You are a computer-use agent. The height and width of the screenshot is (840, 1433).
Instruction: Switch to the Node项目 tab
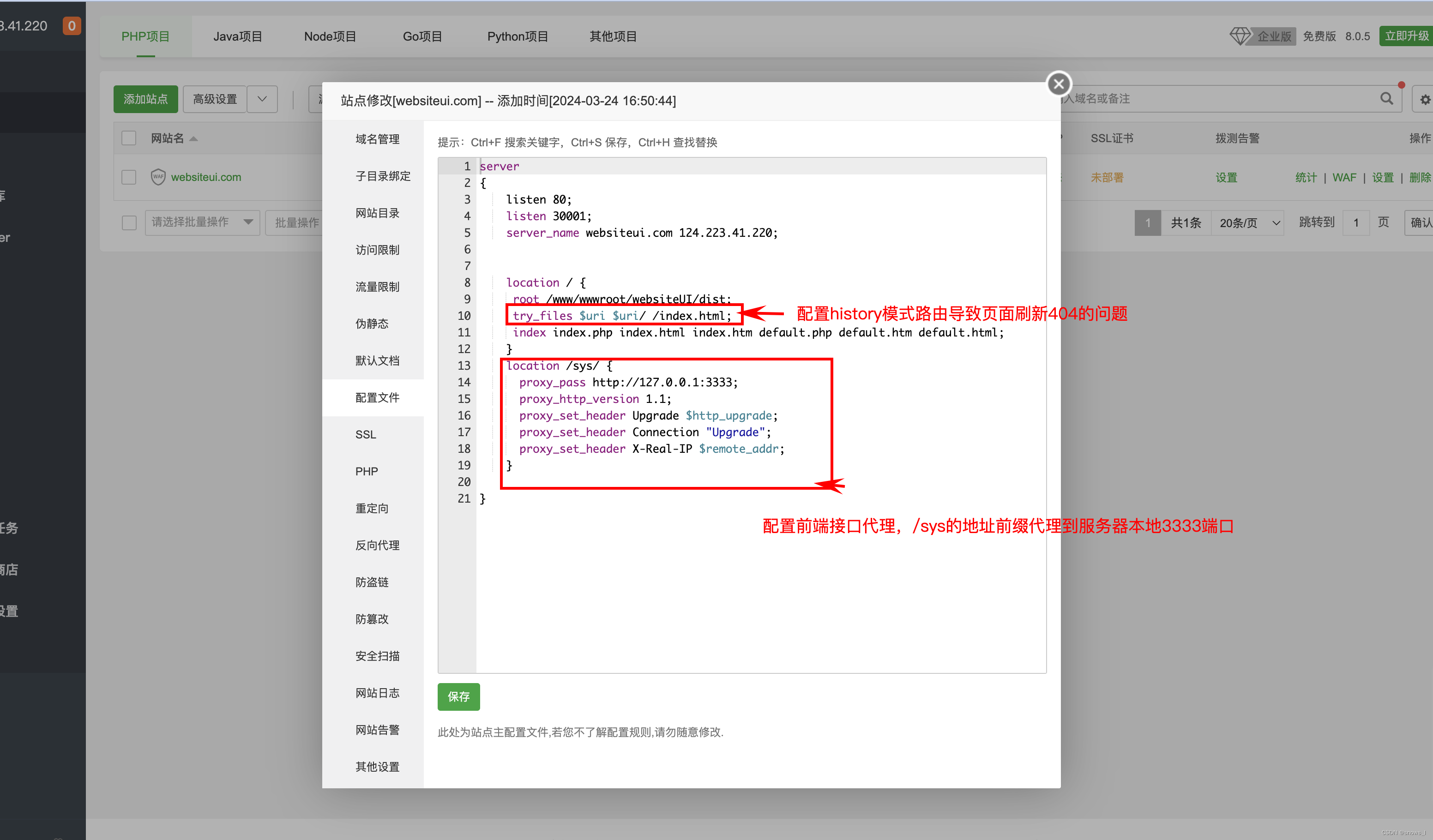coord(330,36)
